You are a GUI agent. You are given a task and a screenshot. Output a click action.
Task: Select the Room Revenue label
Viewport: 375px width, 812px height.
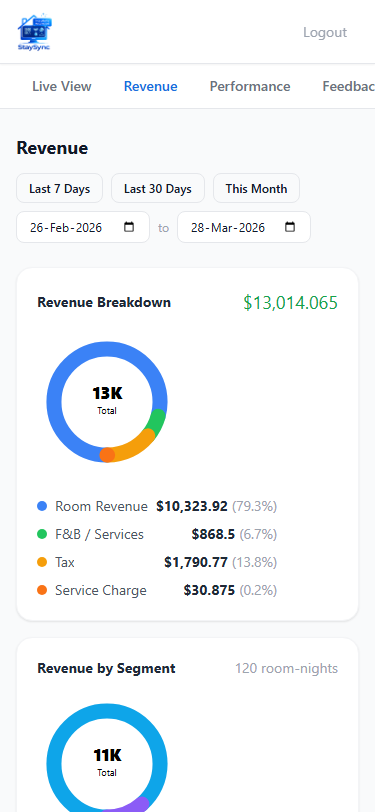[x=102, y=506]
